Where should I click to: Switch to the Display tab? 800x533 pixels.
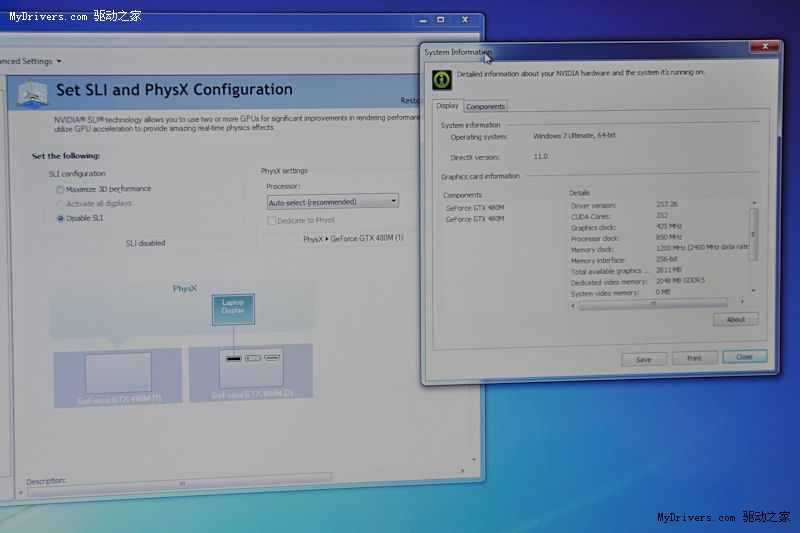click(x=447, y=106)
